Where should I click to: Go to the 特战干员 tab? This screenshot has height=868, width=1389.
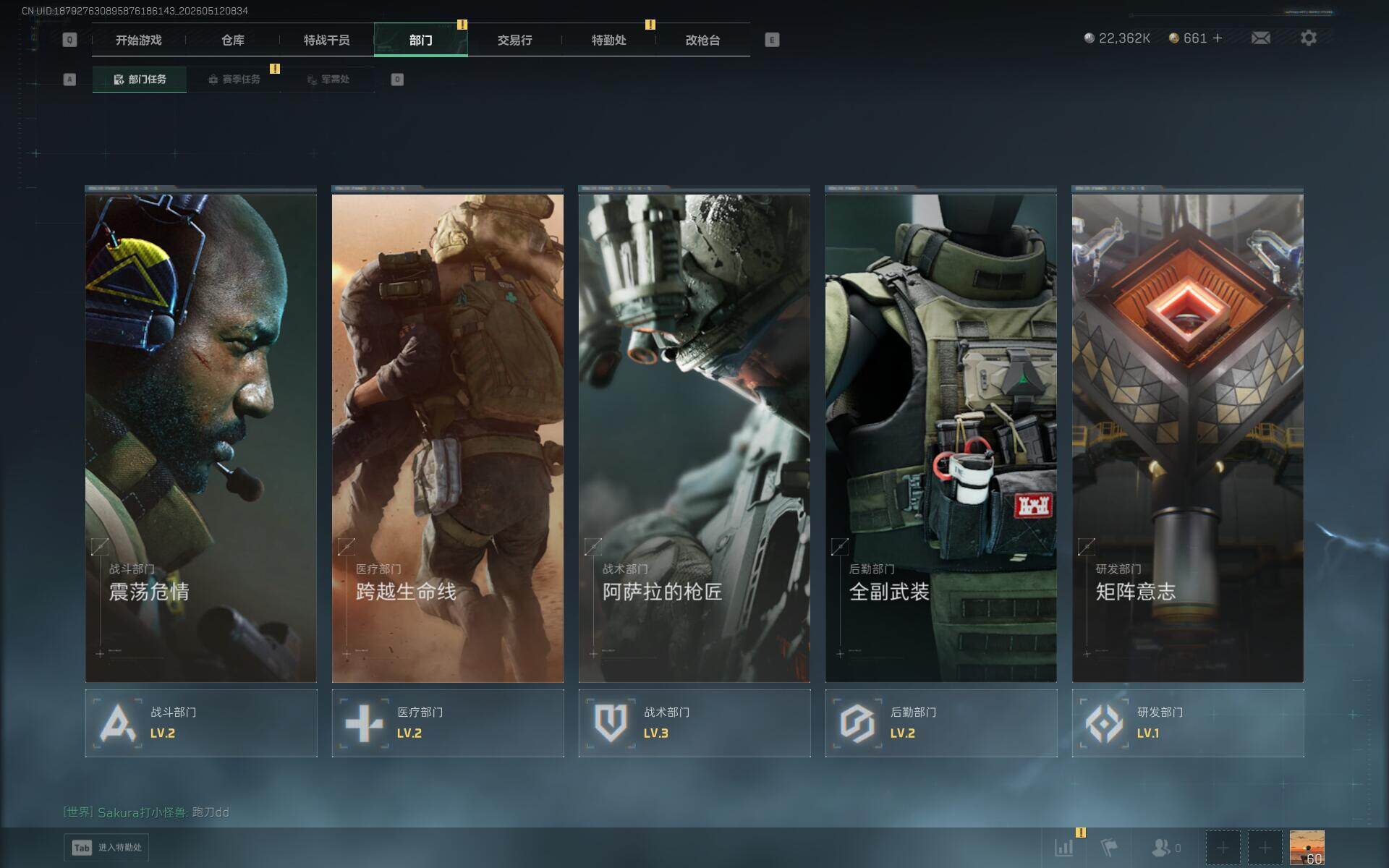pos(327,41)
